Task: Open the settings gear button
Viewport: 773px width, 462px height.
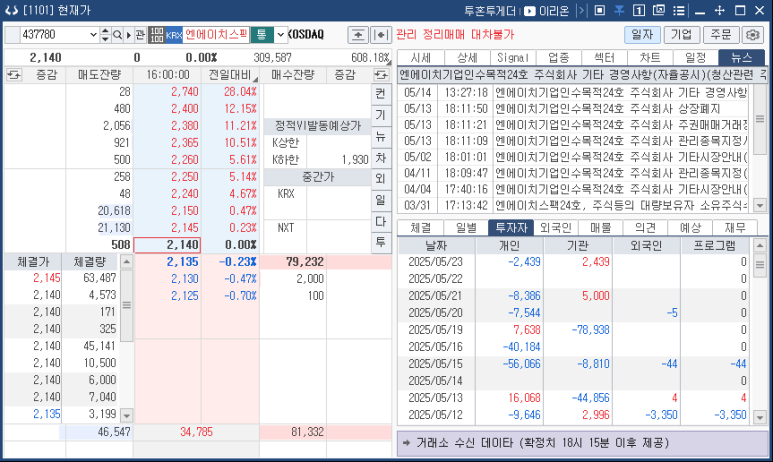Action: point(752,35)
